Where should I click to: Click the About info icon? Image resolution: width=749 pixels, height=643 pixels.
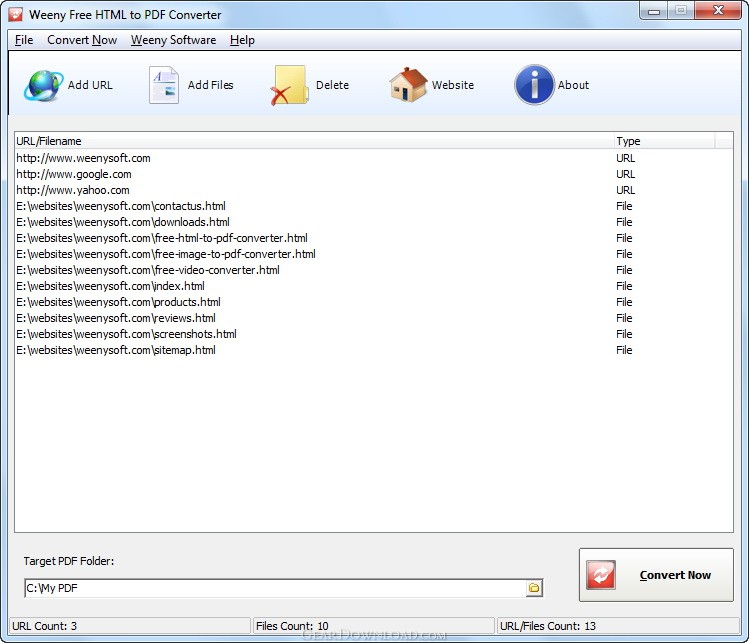(534, 85)
